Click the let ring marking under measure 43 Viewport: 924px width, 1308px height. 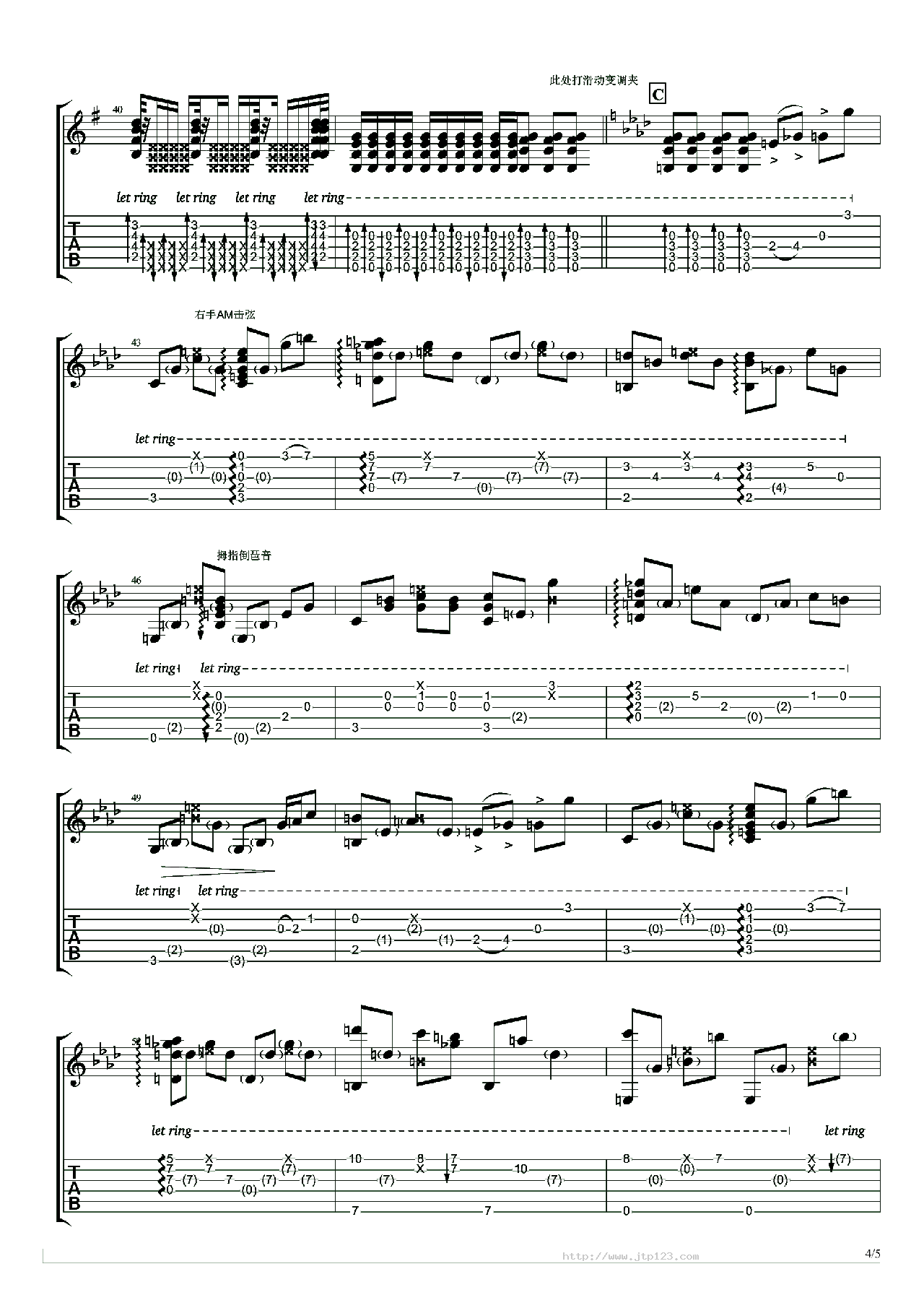coord(155,438)
